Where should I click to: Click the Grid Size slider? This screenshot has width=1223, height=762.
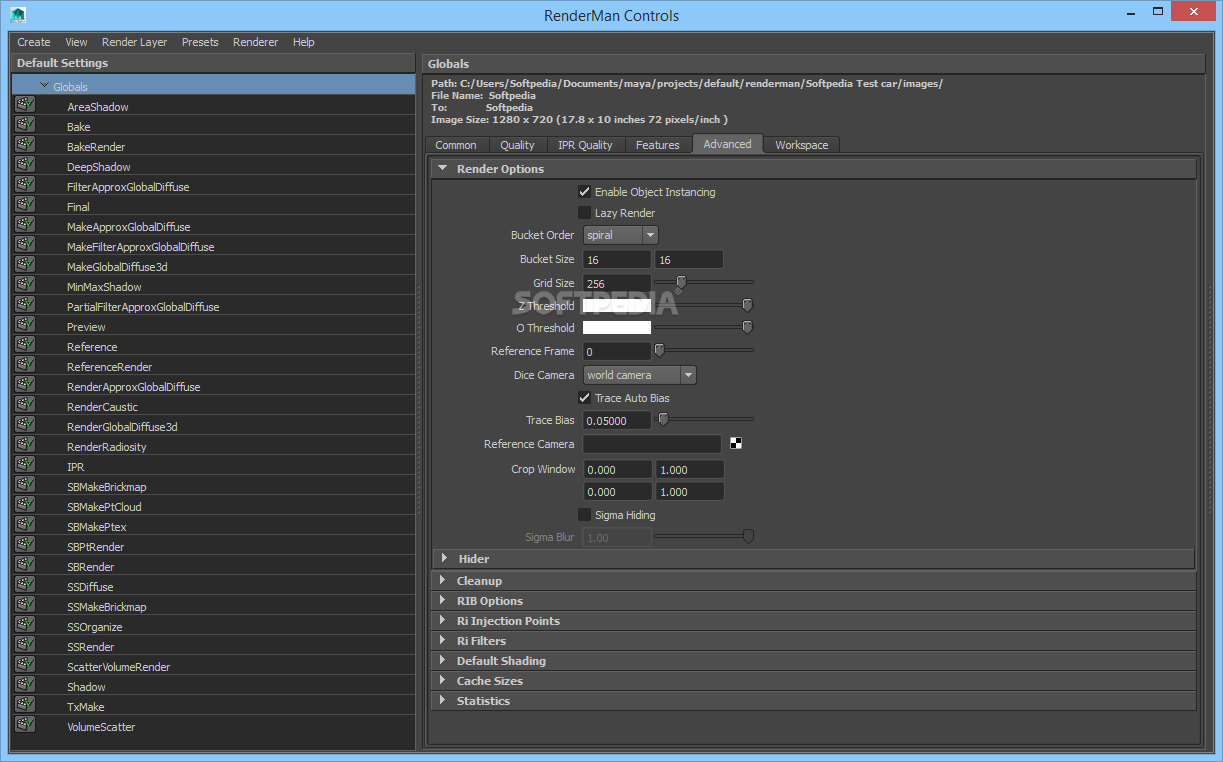(x=704, y=282)
